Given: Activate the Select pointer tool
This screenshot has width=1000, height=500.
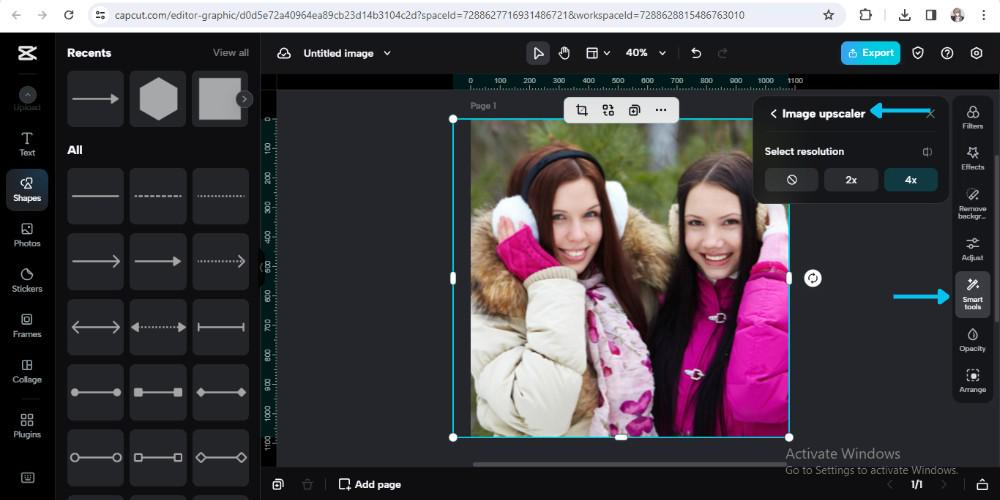Looking at the screenshot, I should pyautogui.click(x=538, y=53).
